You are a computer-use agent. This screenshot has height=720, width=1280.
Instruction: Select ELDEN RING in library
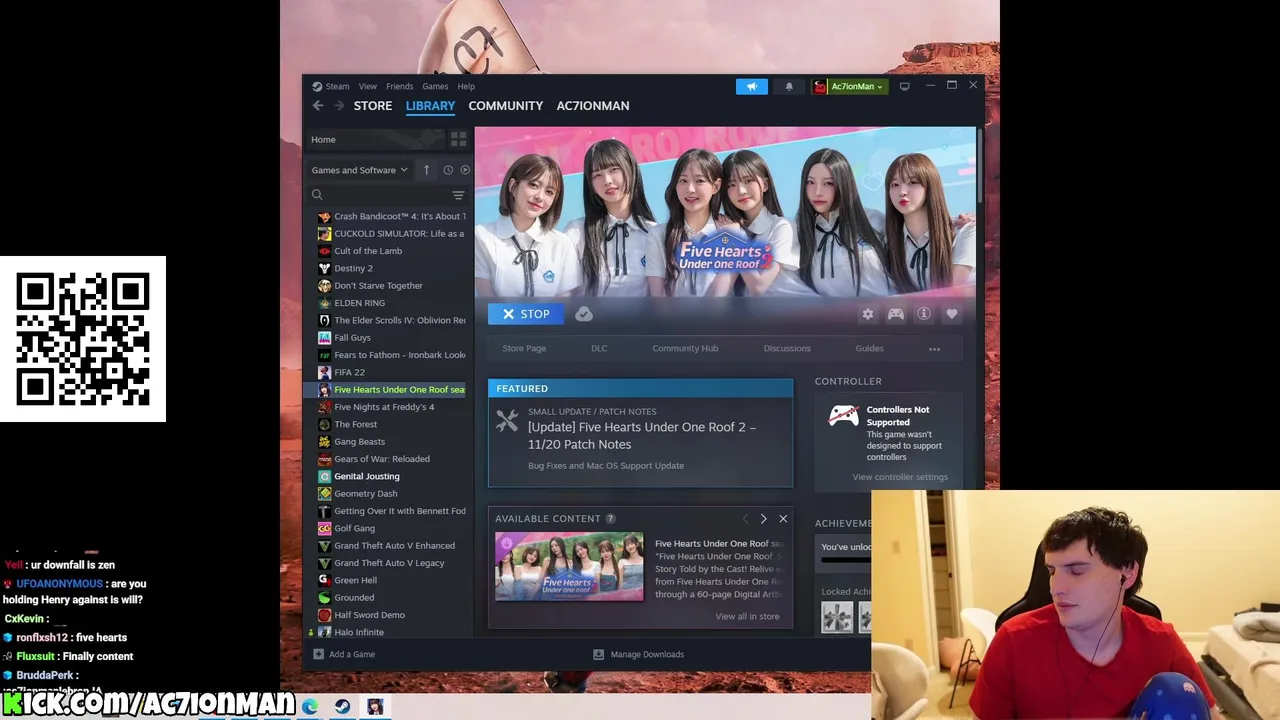(359, 303)
